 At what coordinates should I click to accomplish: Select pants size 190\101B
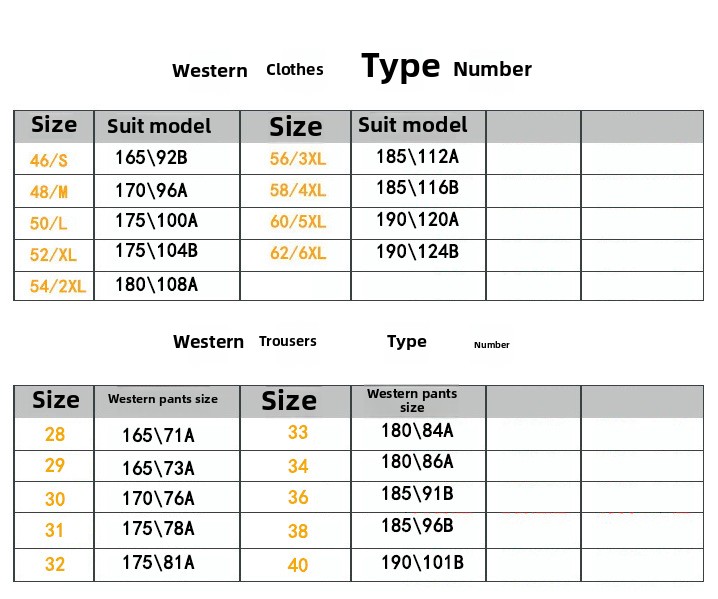point(422,563)
